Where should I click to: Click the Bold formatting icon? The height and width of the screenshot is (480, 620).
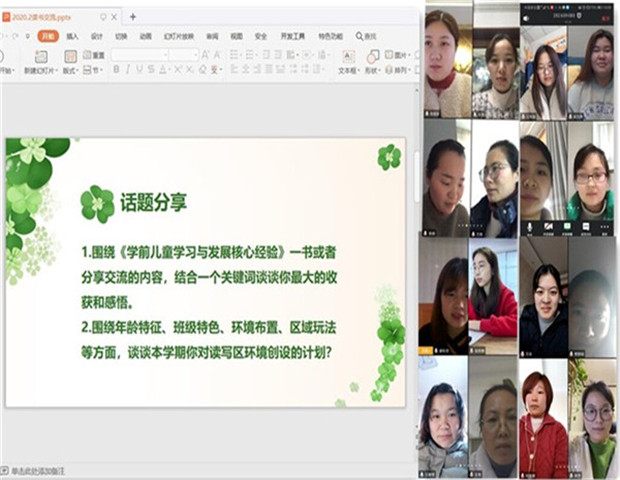(x=116, y=70)
